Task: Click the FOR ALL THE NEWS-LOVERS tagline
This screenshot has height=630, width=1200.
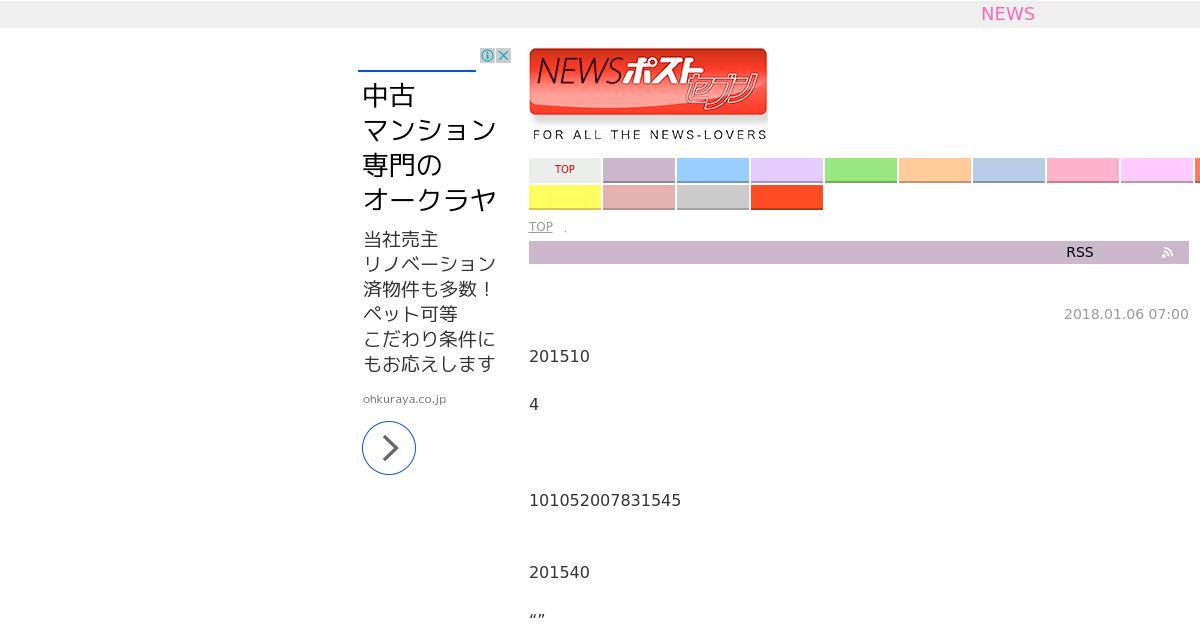Action: point(650,134)
